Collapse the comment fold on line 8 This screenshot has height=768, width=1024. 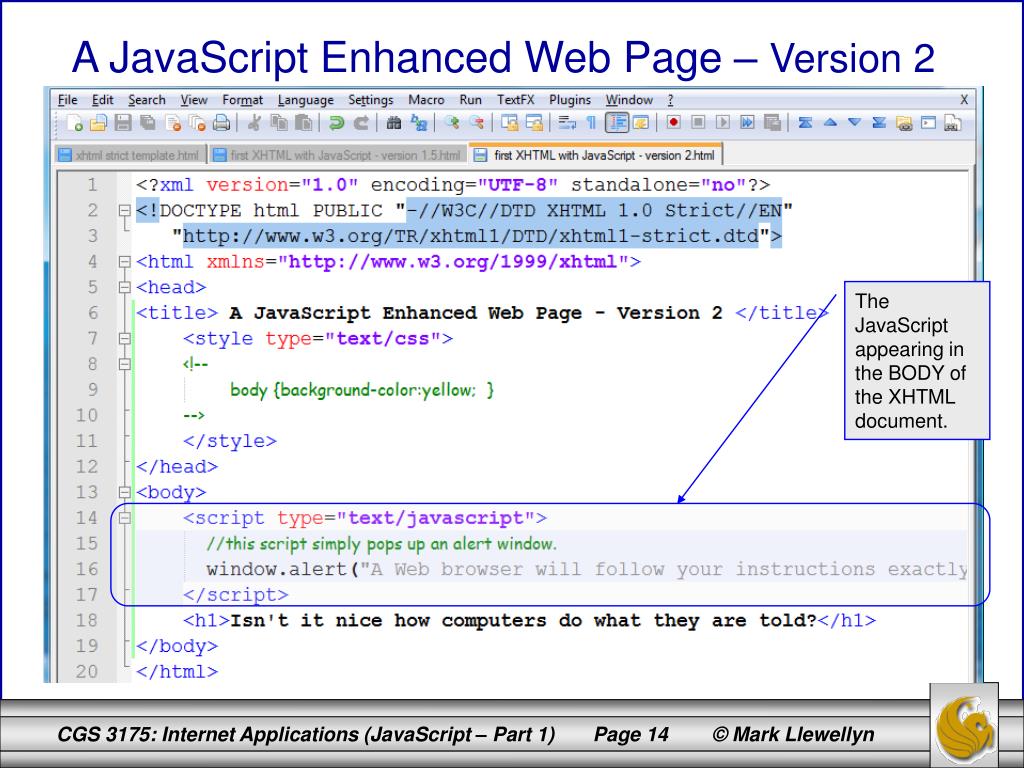pyautogui.click(x=125, y=364)
